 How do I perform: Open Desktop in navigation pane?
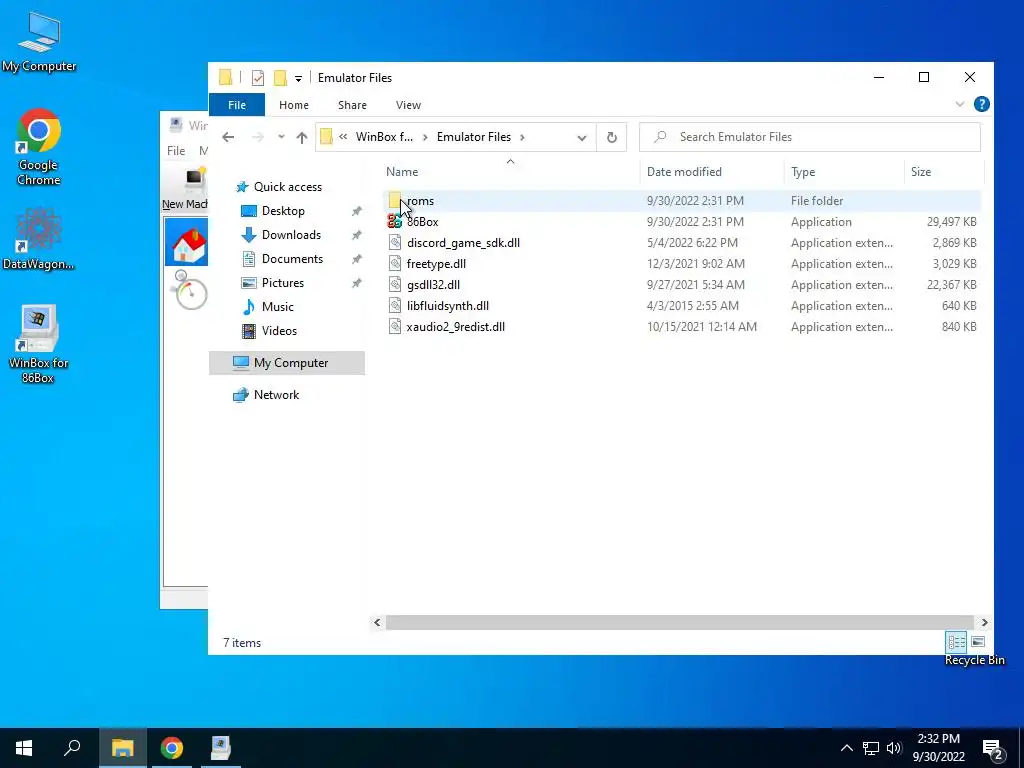pos(283,211)
